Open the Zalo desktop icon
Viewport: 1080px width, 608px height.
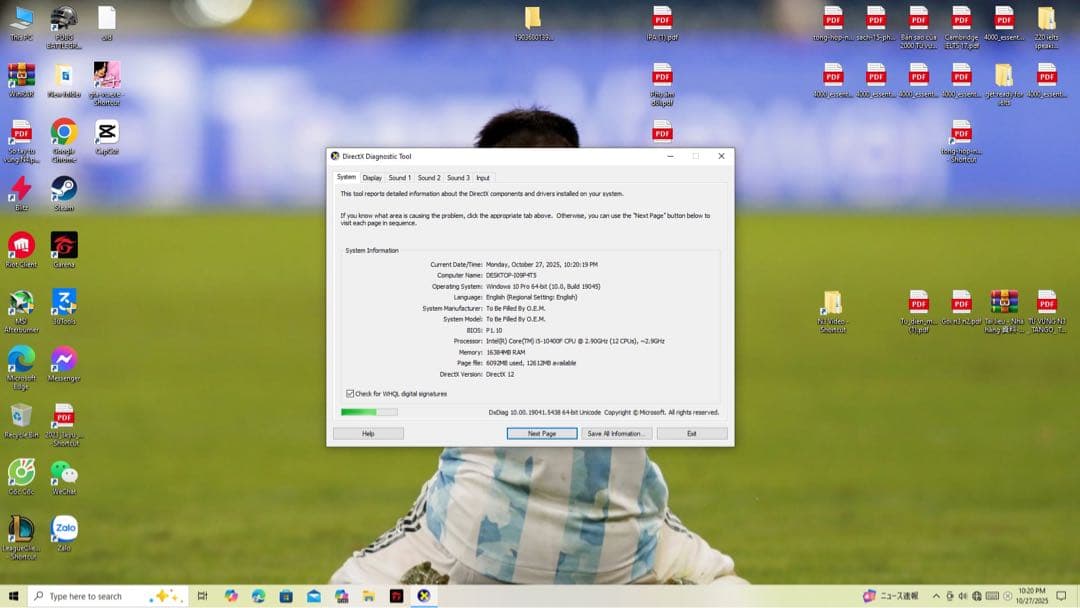[x=64, y=528]
